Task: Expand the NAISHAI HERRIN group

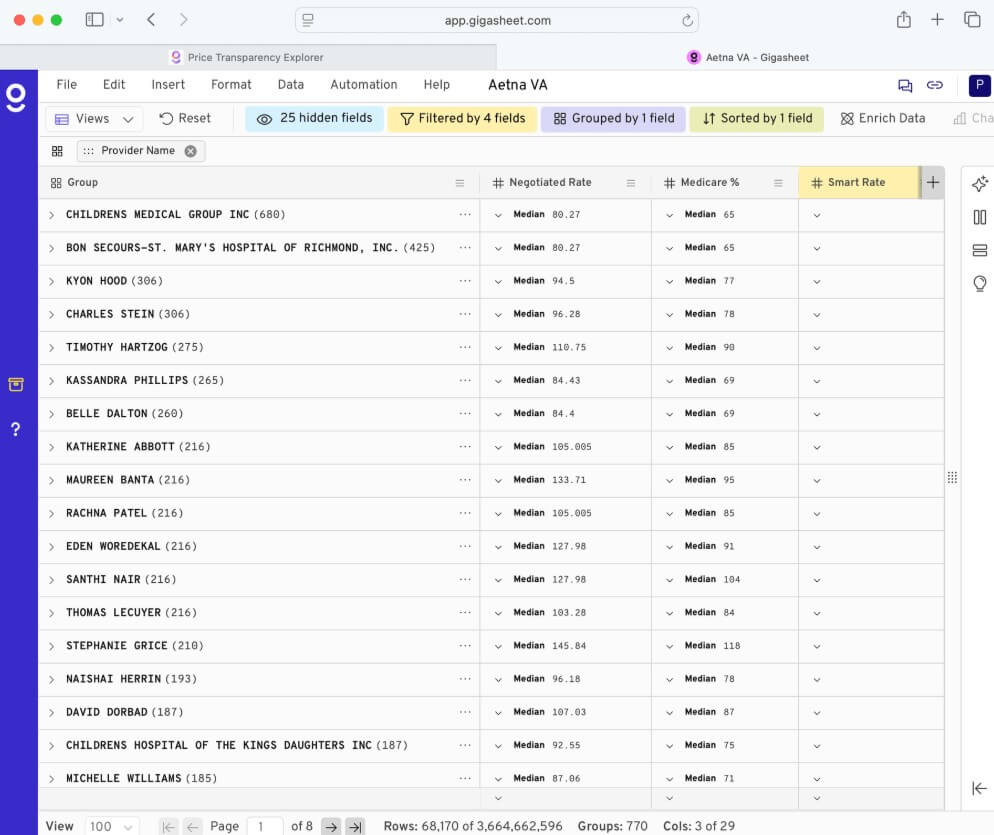Action: click(51, 679)
